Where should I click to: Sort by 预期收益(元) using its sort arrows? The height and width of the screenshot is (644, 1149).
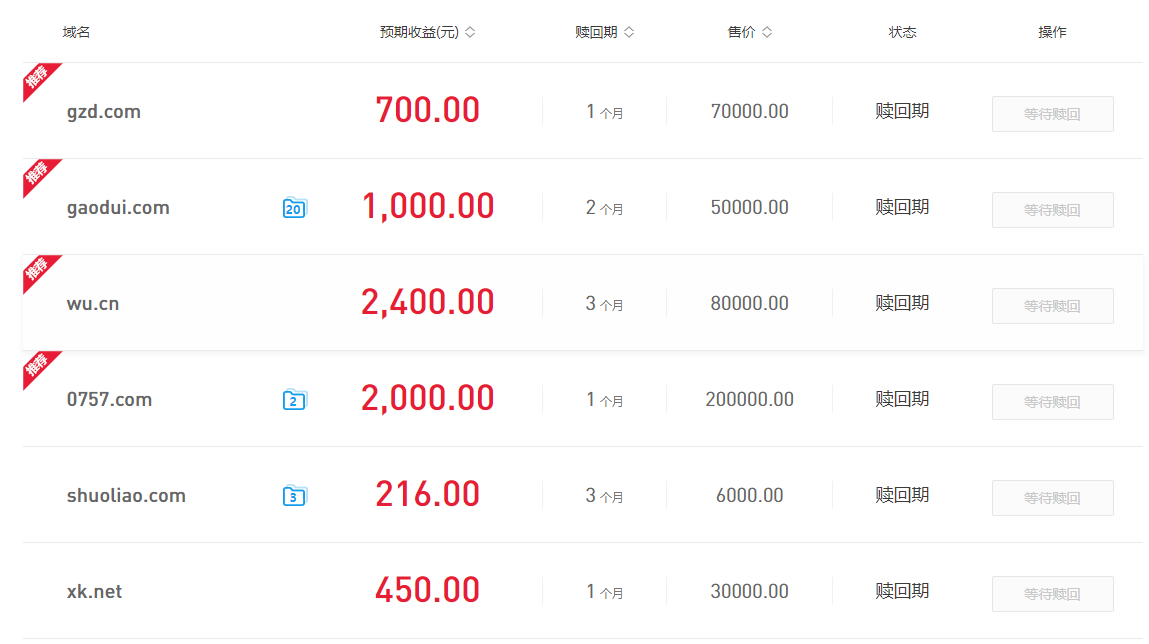coord(470,32)
